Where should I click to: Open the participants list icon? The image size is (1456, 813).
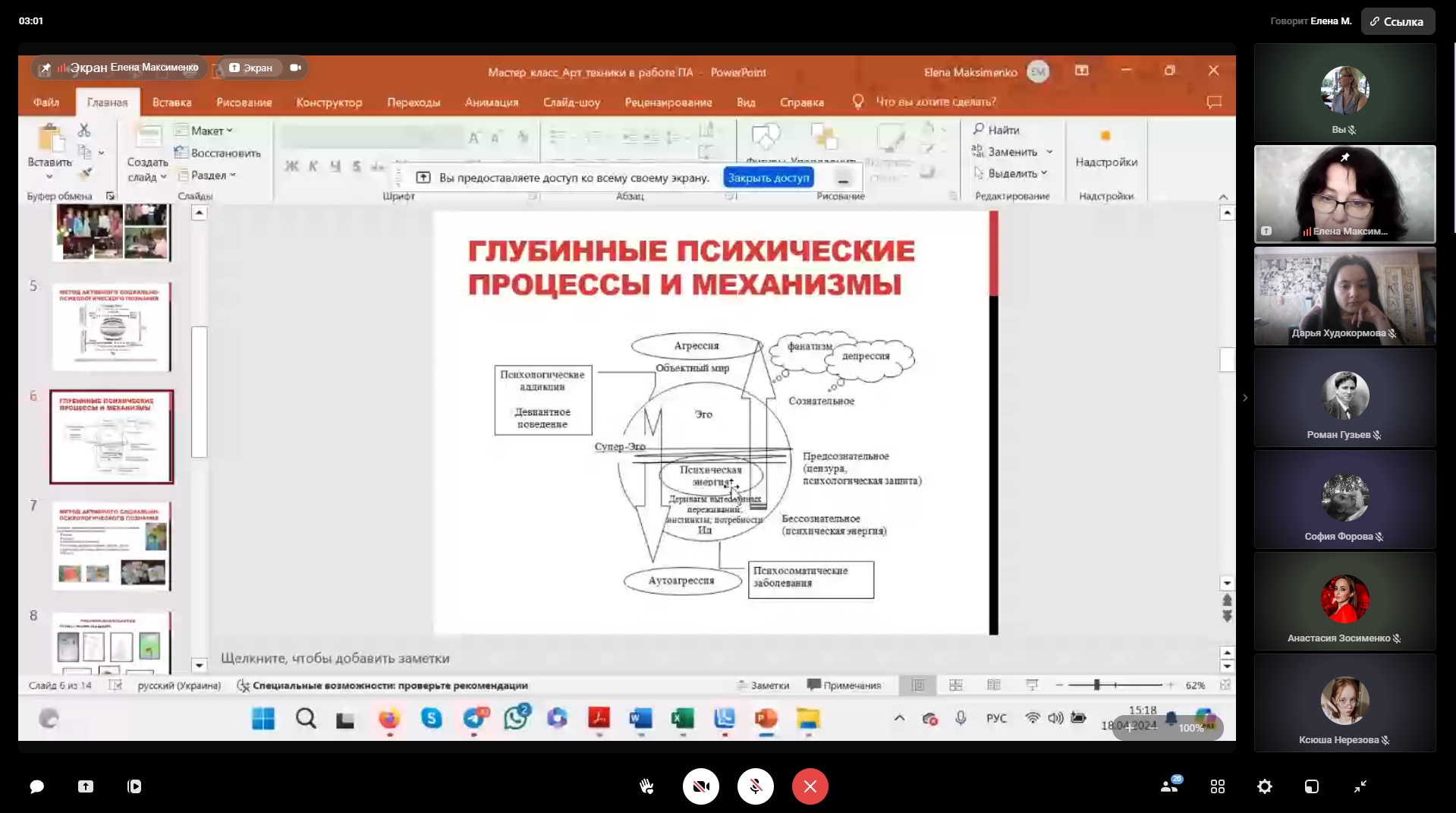pos(1170,786)
